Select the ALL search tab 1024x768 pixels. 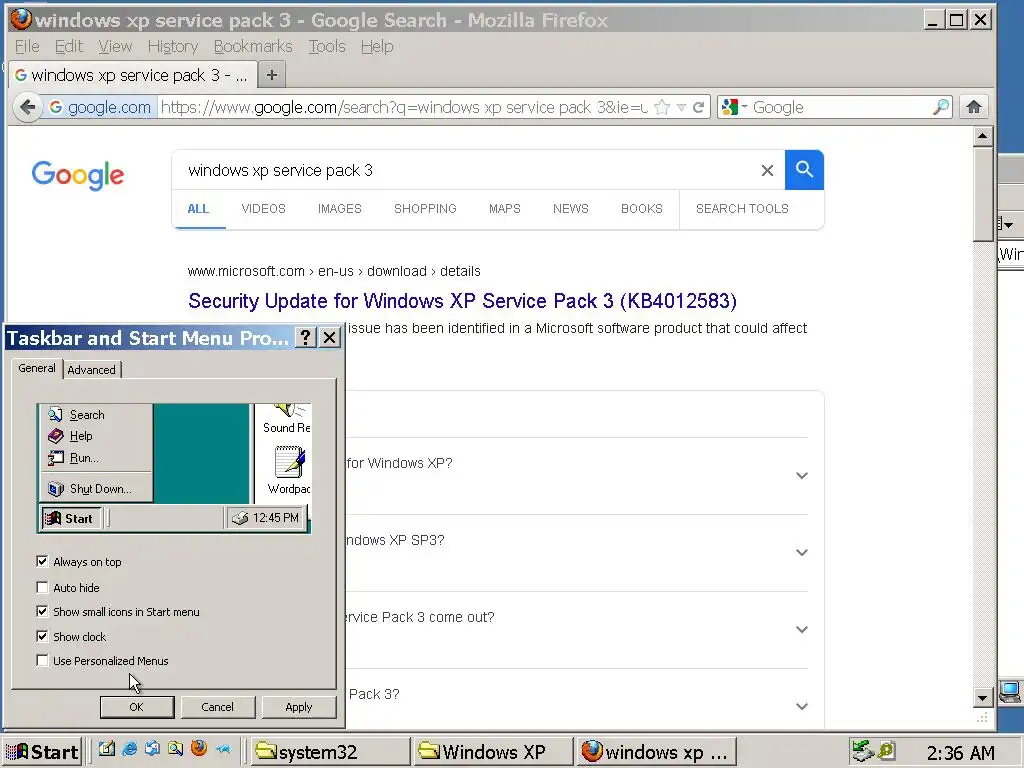tap(198, 209)
